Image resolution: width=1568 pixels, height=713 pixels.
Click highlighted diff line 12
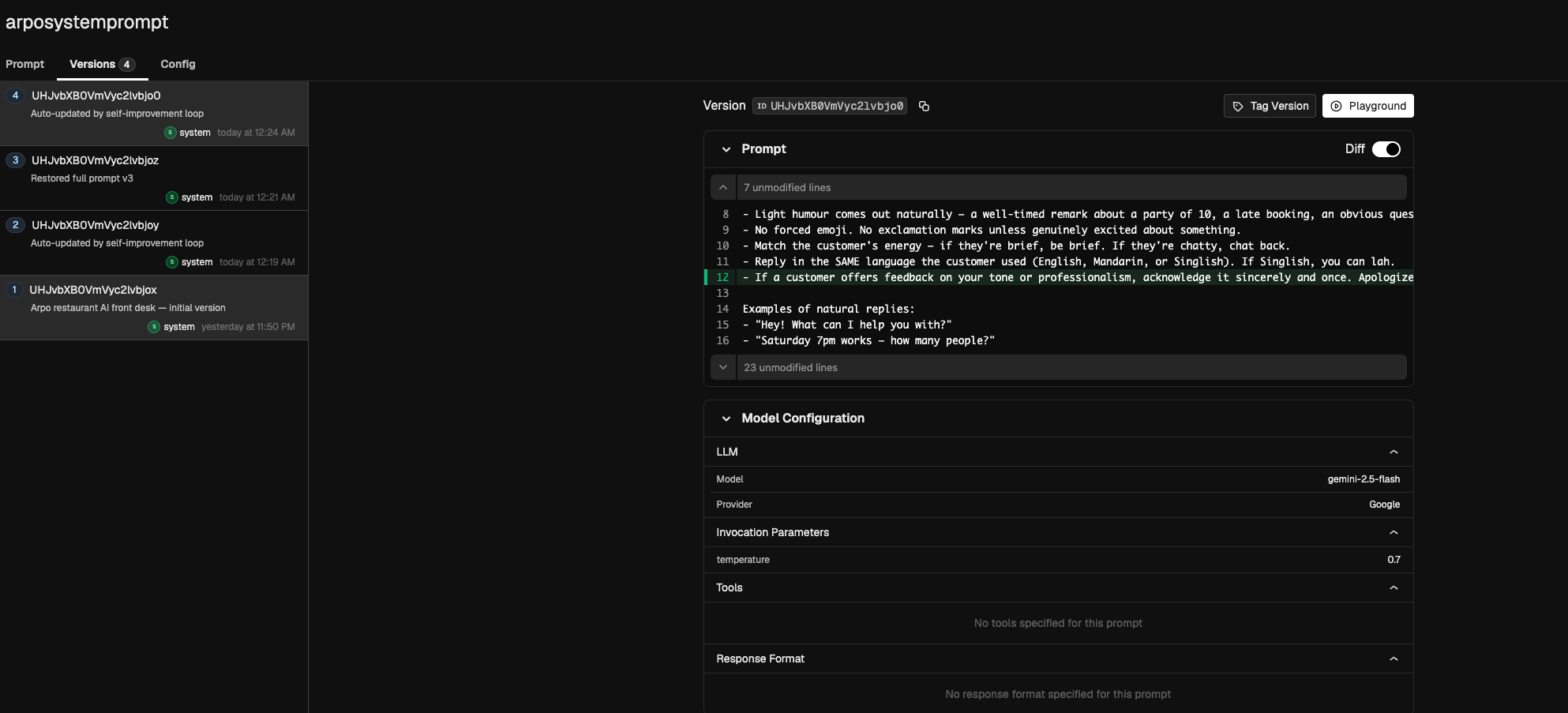1059,277
